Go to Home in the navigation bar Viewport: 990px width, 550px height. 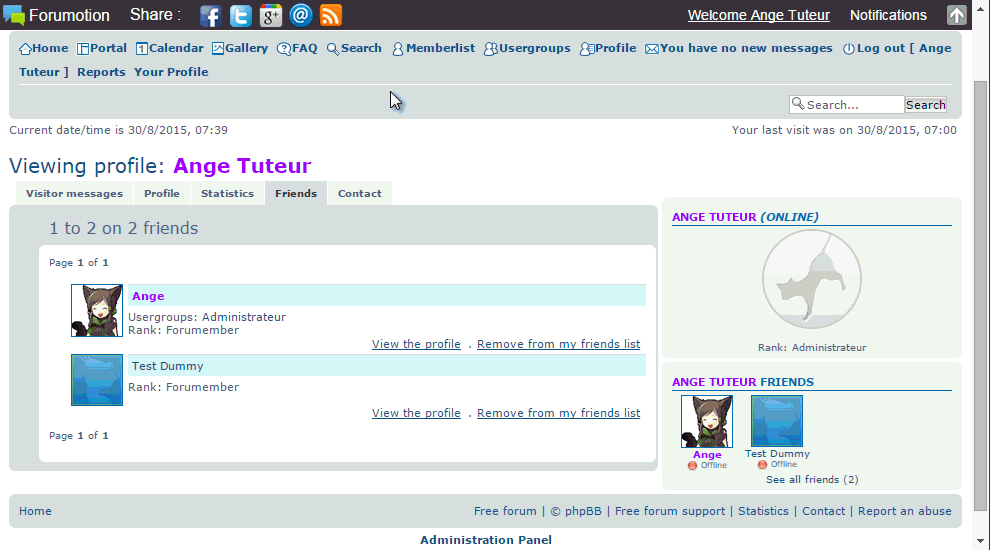(x=44, y=48)
